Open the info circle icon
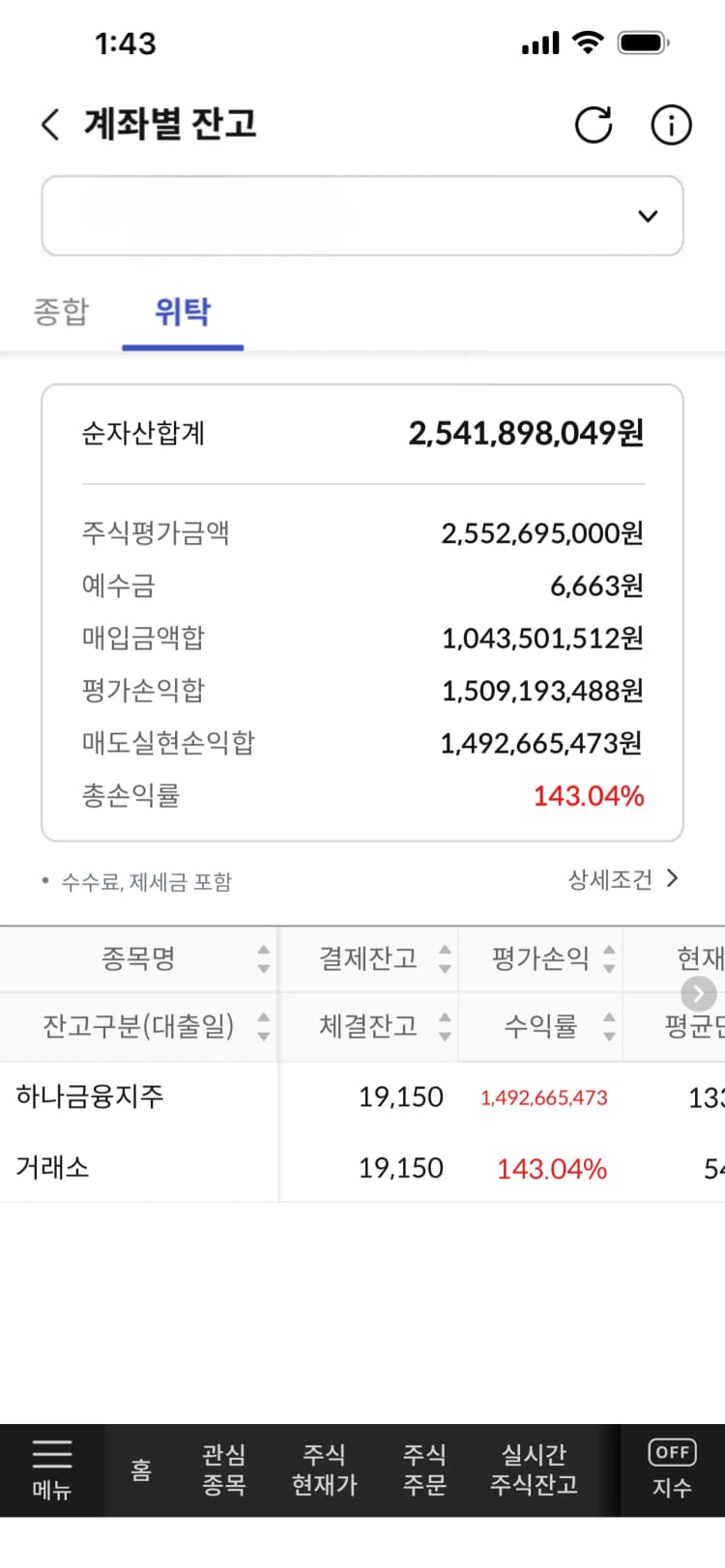The image size is (725, 1568). click(671, 125)
